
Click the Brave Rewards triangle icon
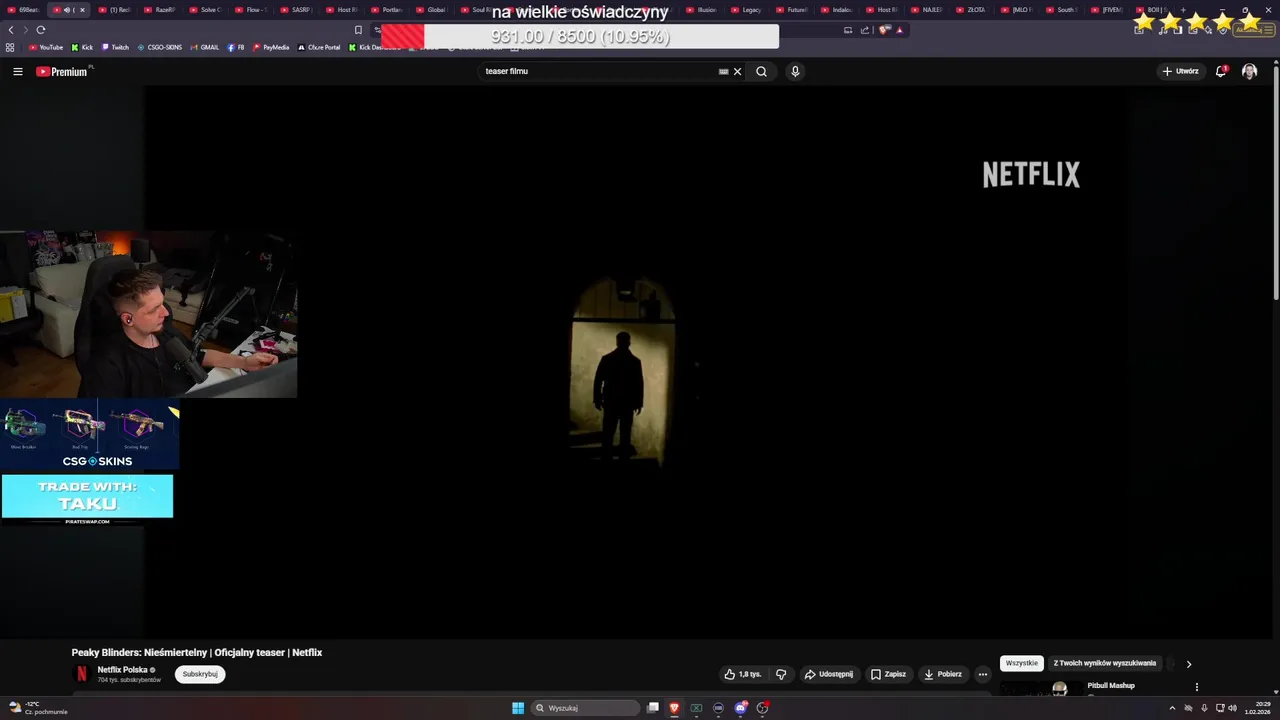900,30
